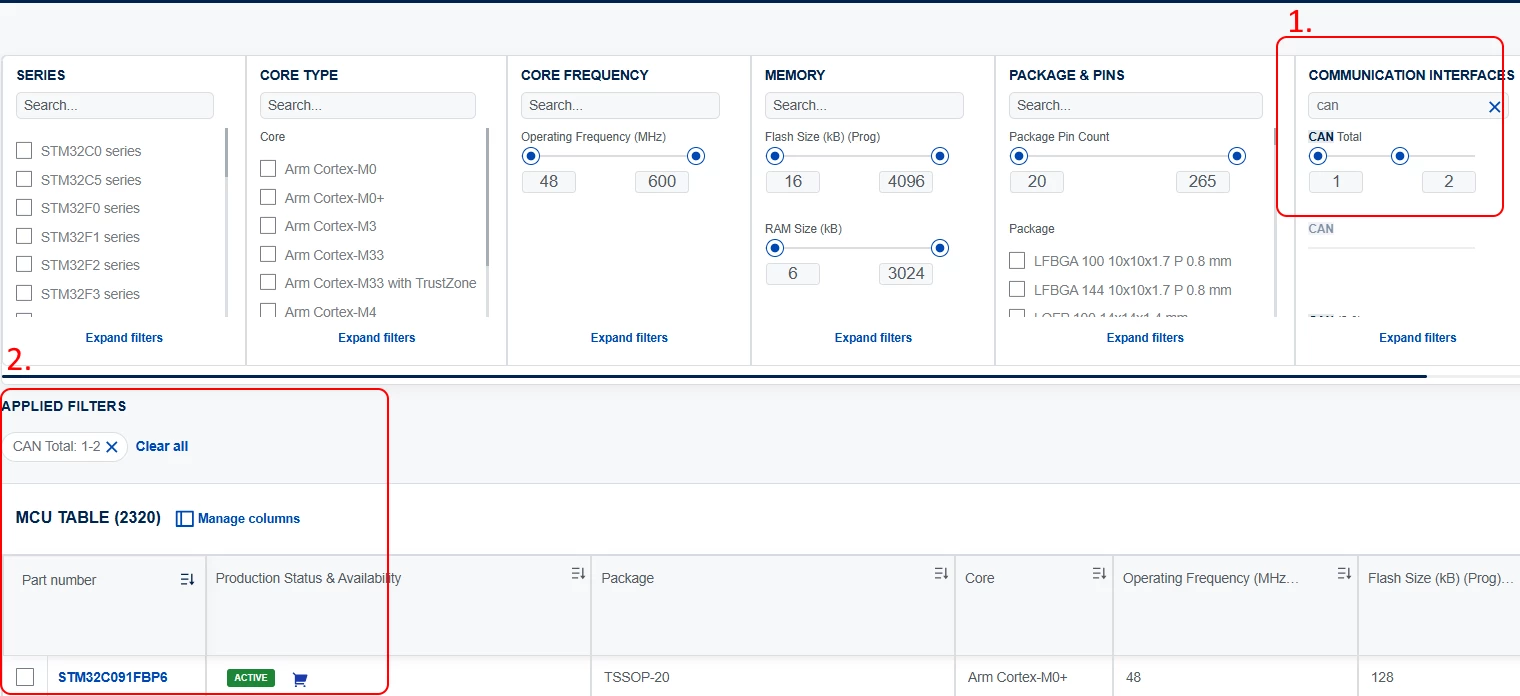Check LFBGA 100 10x10x1.7 package checkbox
The image size is (1520, 696).
tap(1017, 261)
